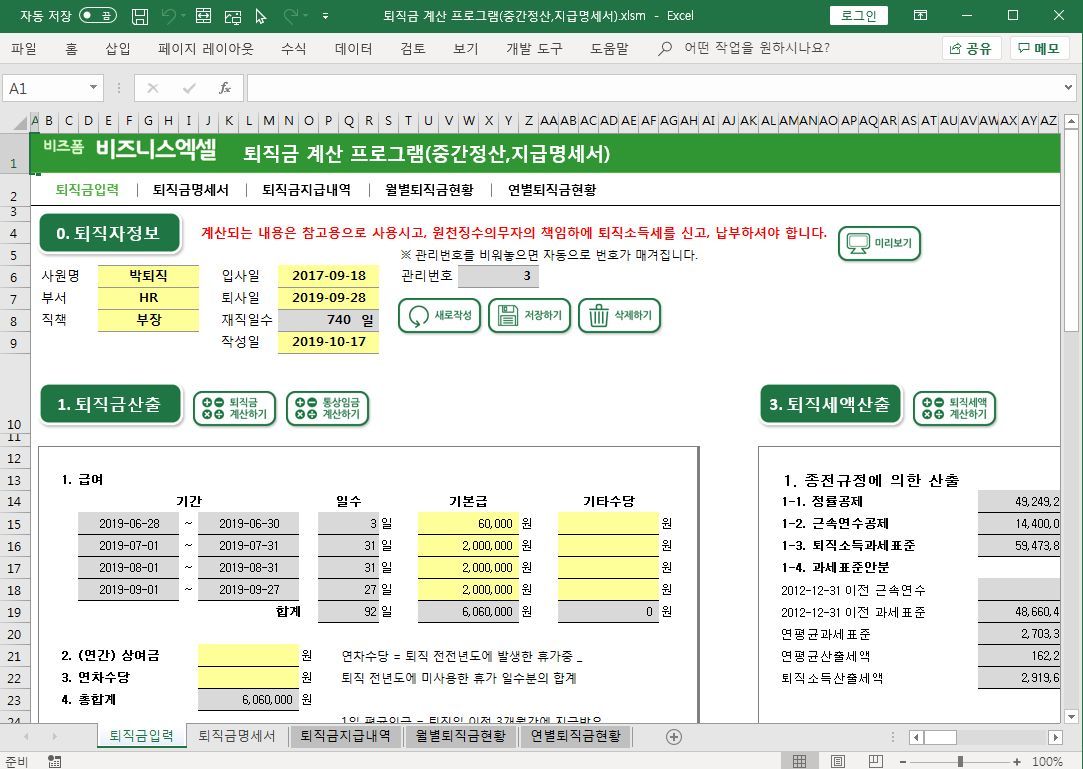The image size is (1083, 769).
Task: Click the zoom slider handle
Action: (960, 761)
